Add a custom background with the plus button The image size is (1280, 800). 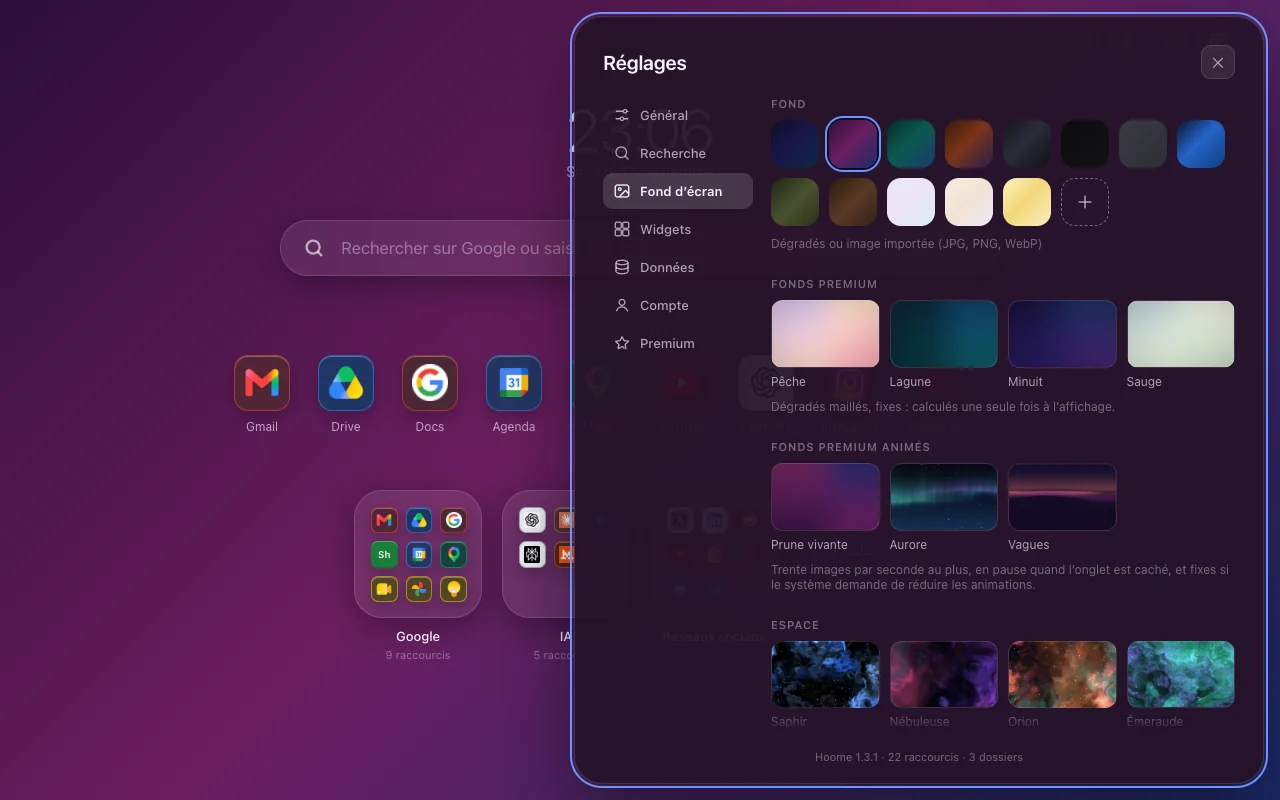pos(1085,202)
